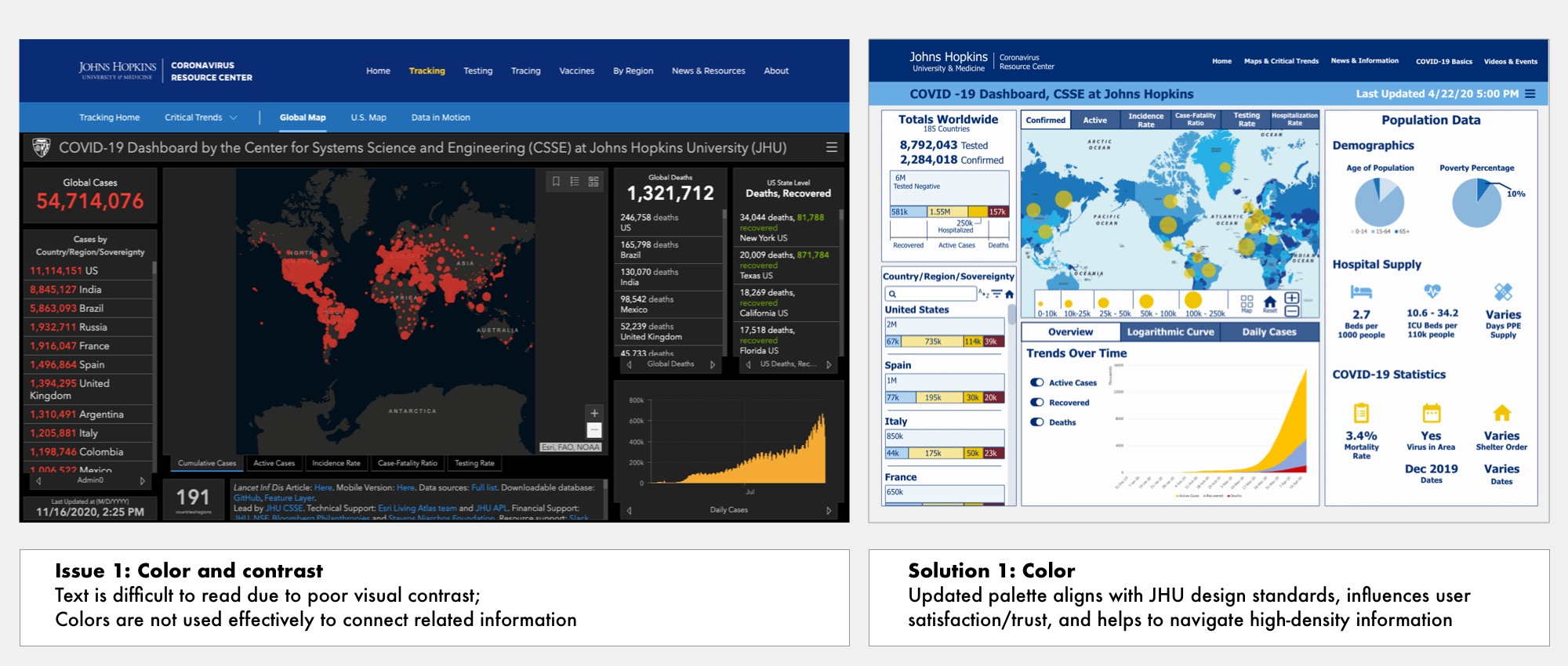Open Esri Living Atlas team link
Viewport: 1568px width, 666px height.
417,508
